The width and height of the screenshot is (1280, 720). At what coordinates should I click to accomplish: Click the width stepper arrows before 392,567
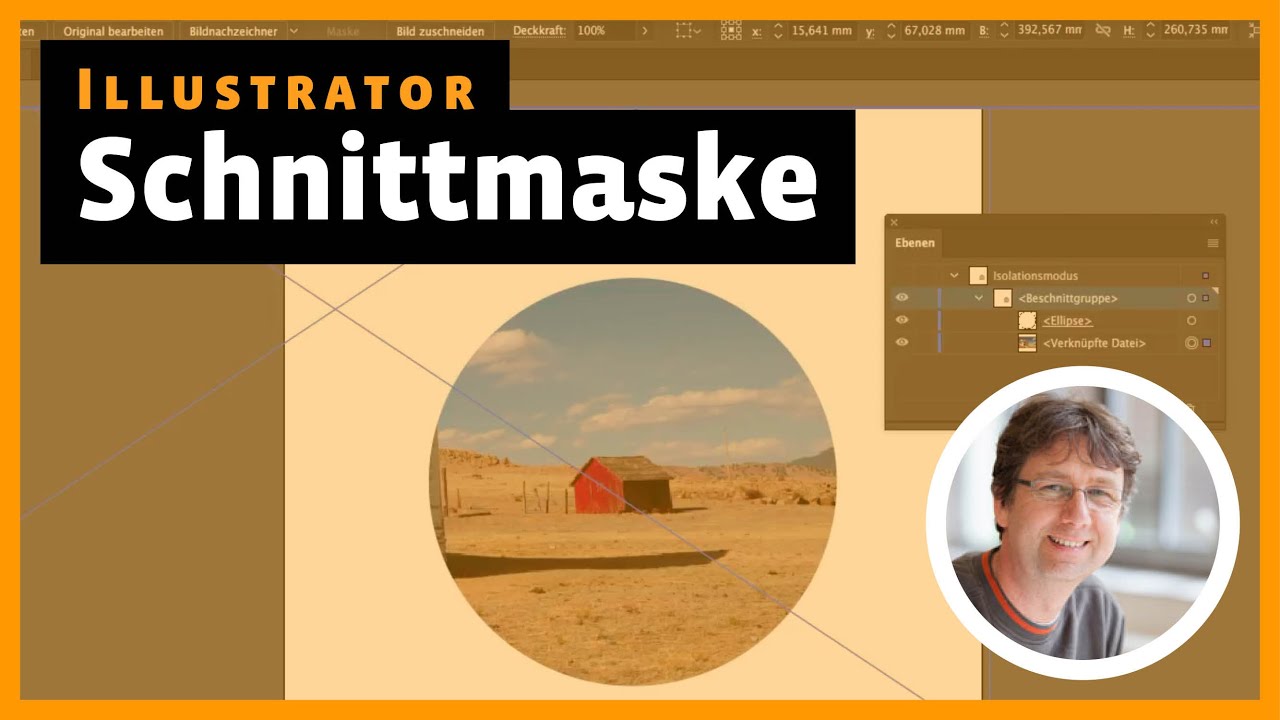[x=1005, y=31]
